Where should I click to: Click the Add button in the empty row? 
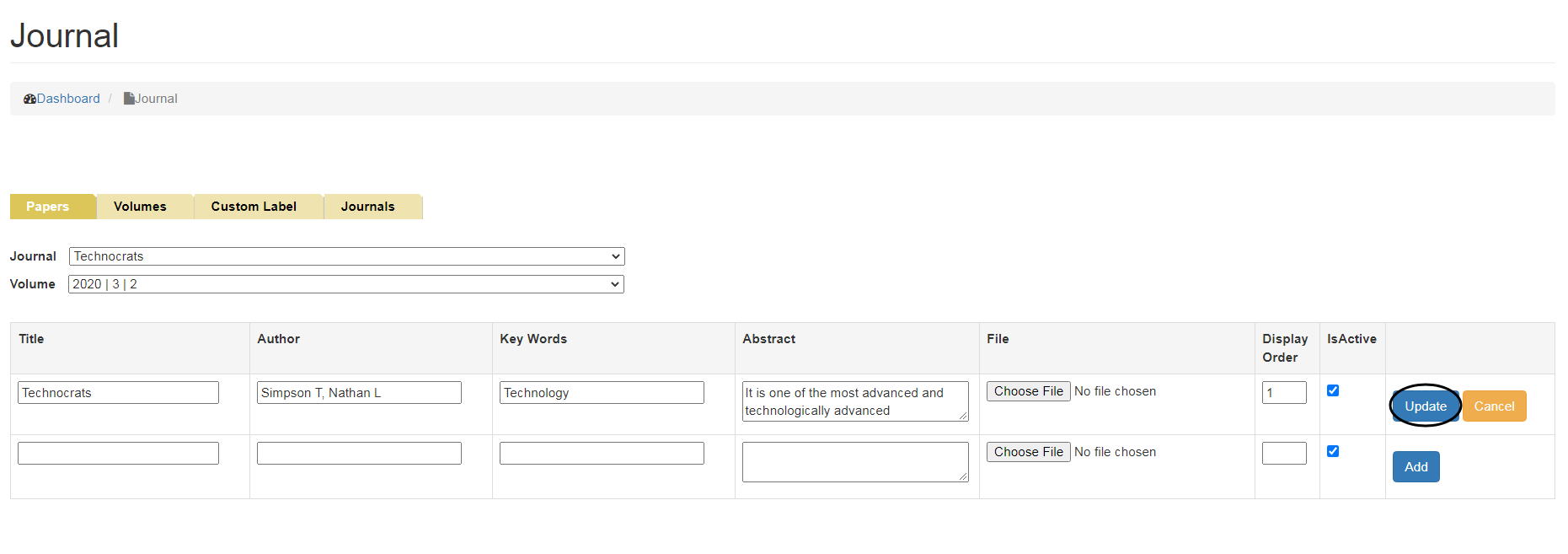(x=1415, y=467)
